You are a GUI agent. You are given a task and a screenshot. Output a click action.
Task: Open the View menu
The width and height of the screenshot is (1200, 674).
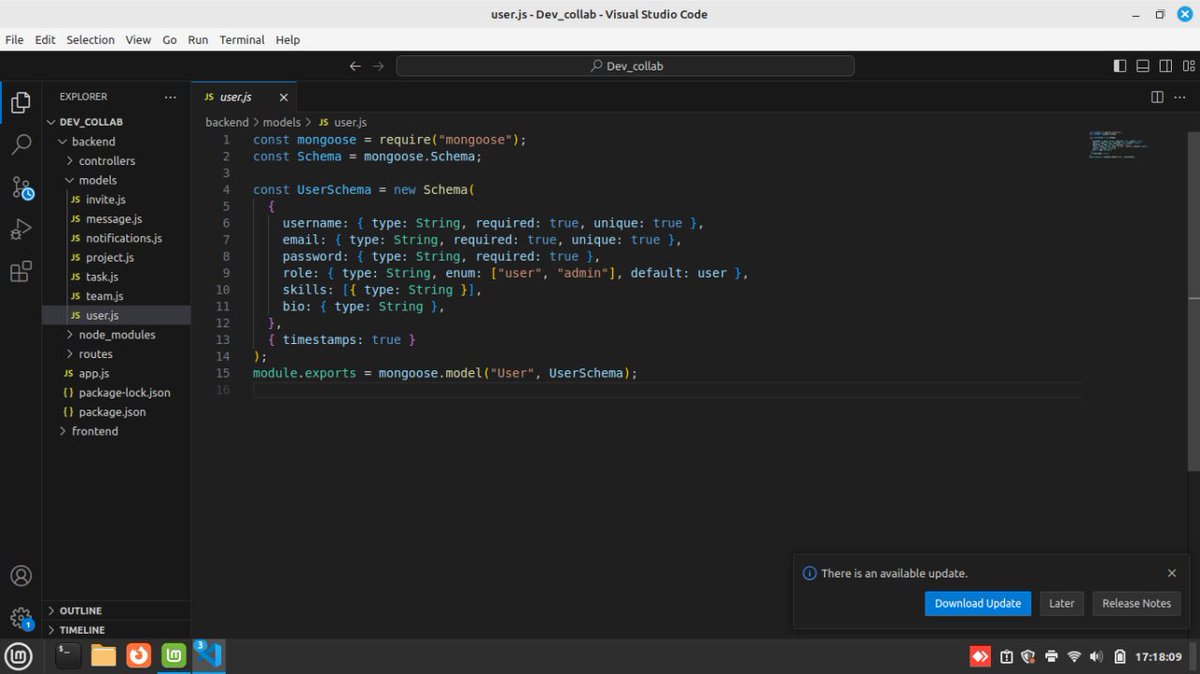click(138, 40)
